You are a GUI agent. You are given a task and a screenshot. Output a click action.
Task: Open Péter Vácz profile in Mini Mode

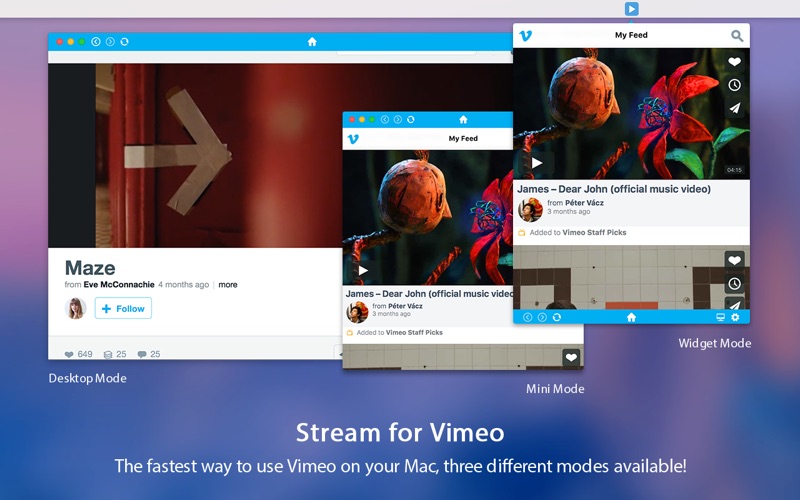click(x=405, y=306)
